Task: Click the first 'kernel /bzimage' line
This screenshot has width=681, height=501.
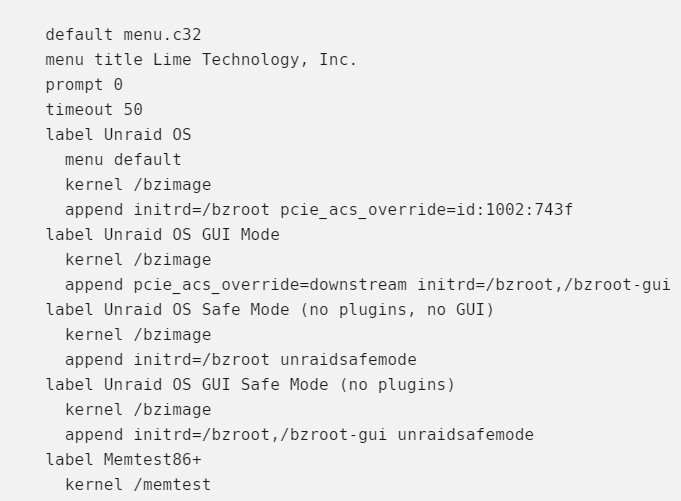Action: coord(138,185)
